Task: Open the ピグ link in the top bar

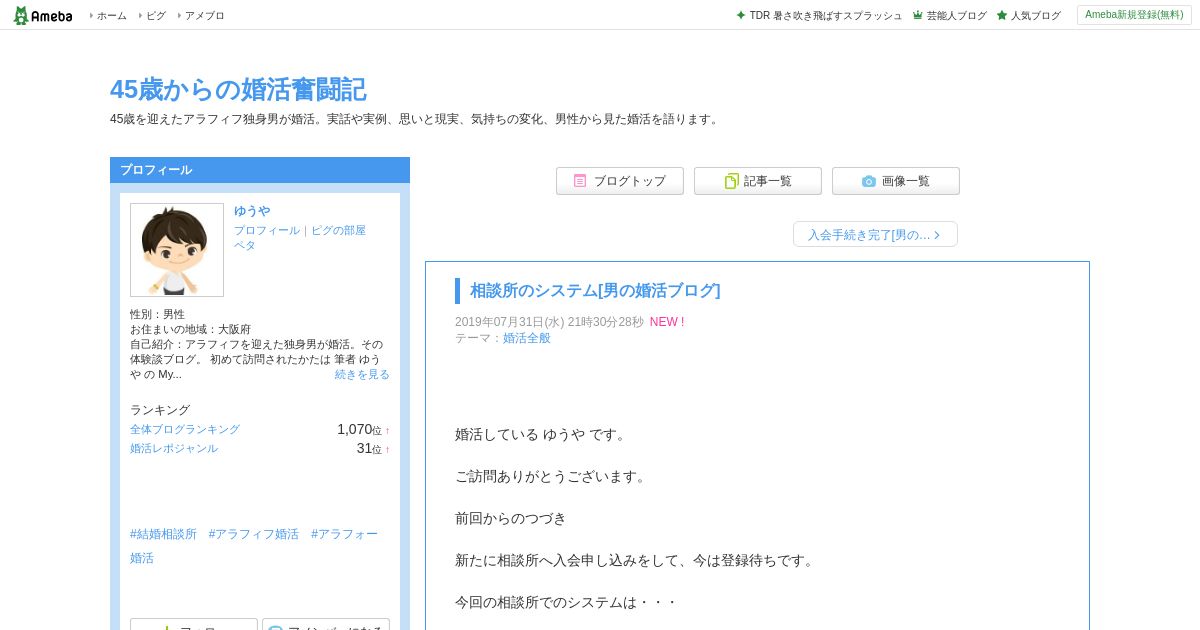Action: click(x=156, y=15)
